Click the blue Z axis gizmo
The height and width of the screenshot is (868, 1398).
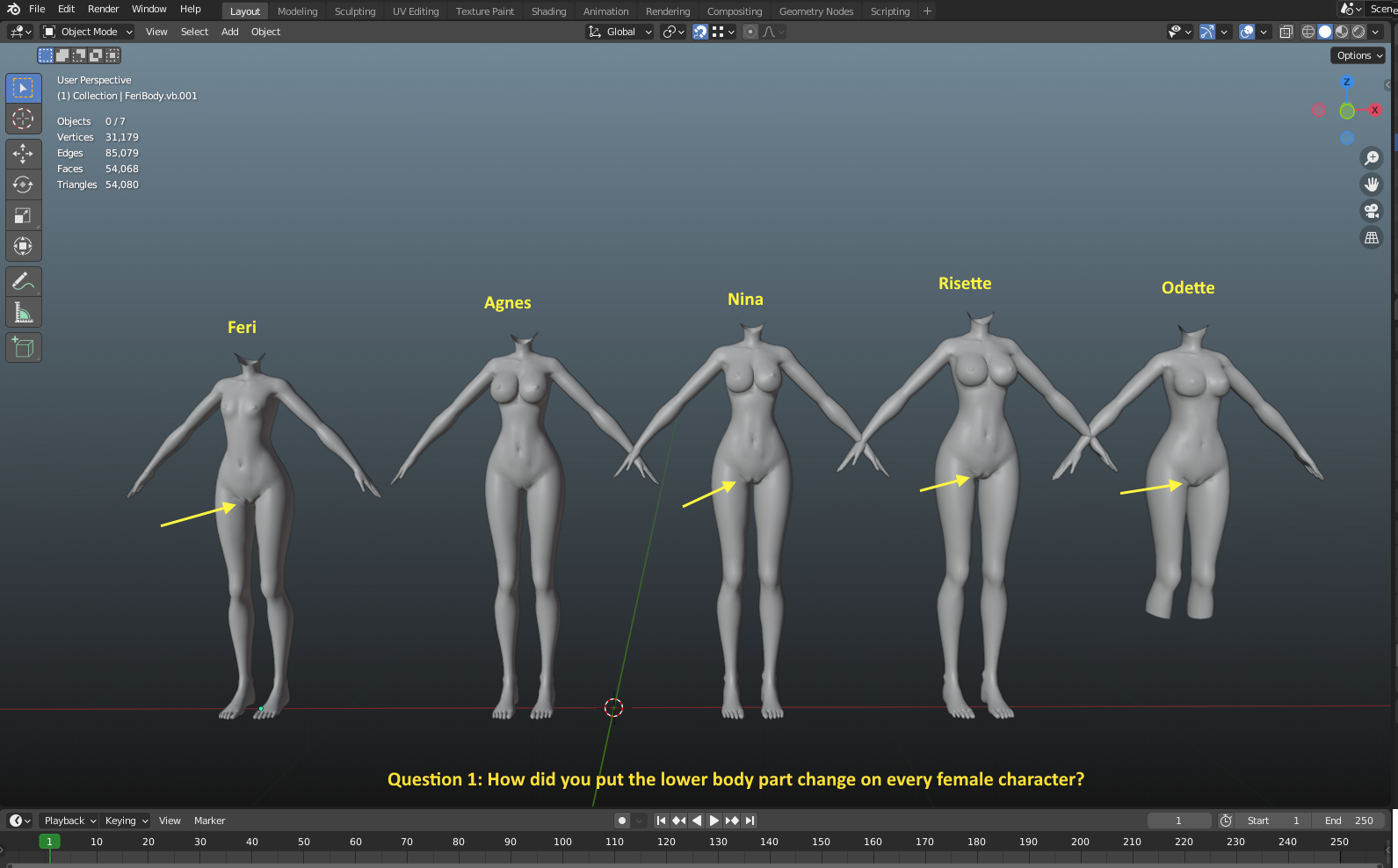1347,82
